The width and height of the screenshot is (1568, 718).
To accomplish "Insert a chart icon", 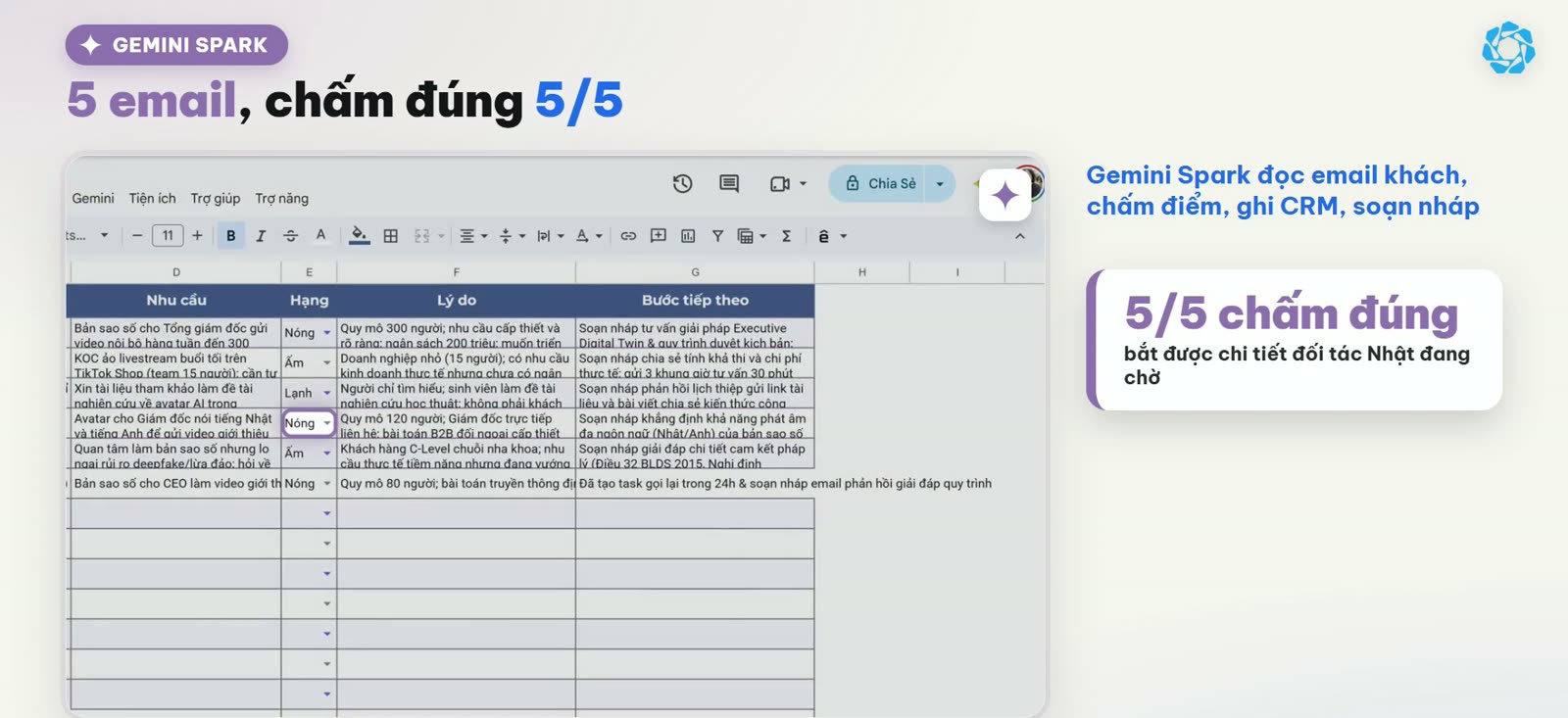I will (x=688, y=236).
